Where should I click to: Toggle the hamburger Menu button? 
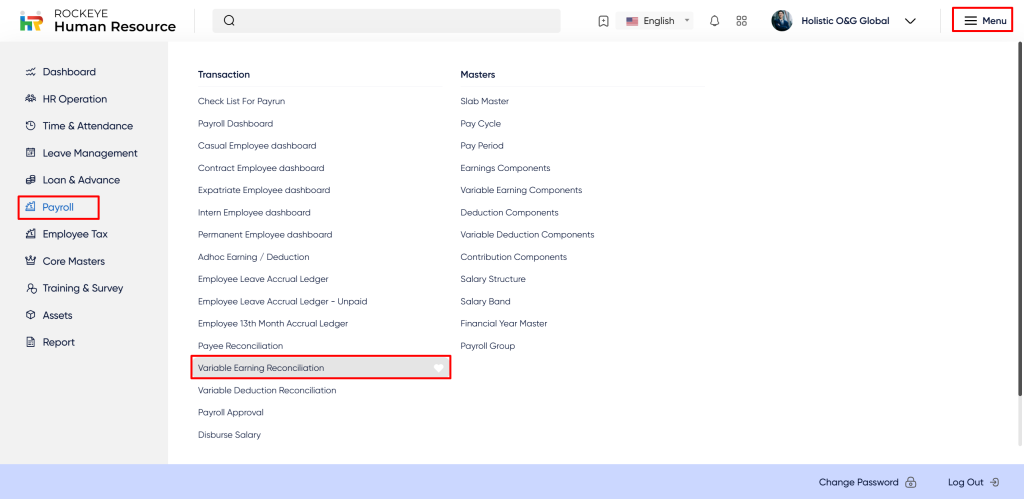point(984,21)
